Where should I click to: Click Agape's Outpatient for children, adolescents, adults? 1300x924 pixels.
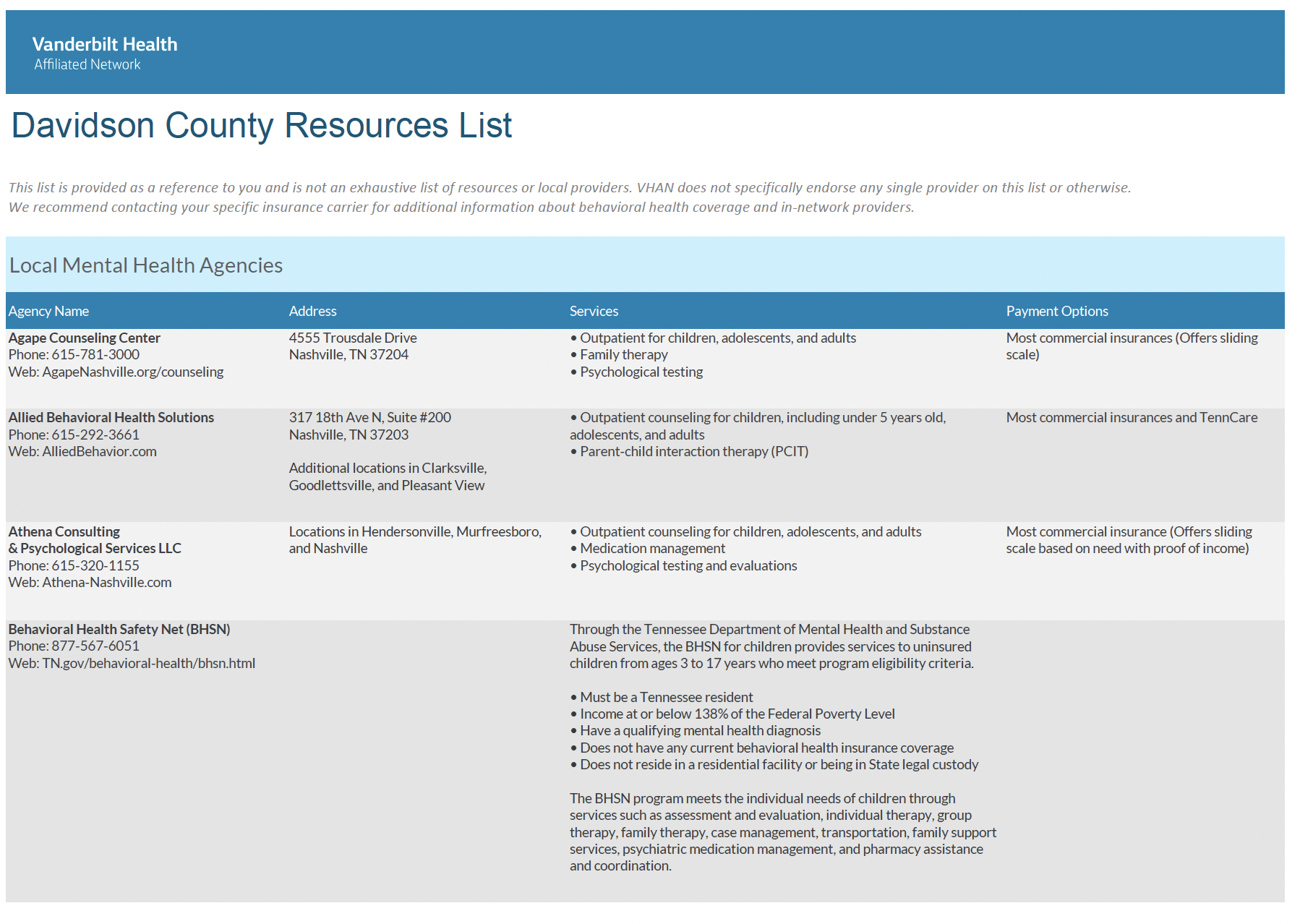coord(713,338)
